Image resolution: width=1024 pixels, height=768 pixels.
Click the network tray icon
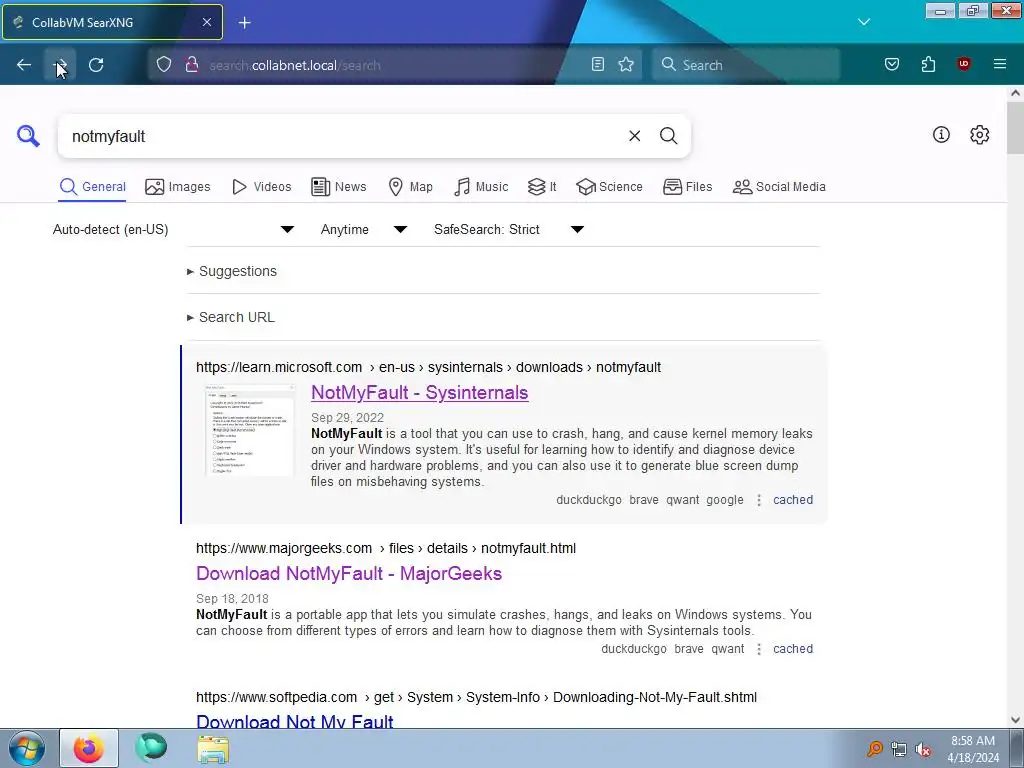click(x=899, y=749)
